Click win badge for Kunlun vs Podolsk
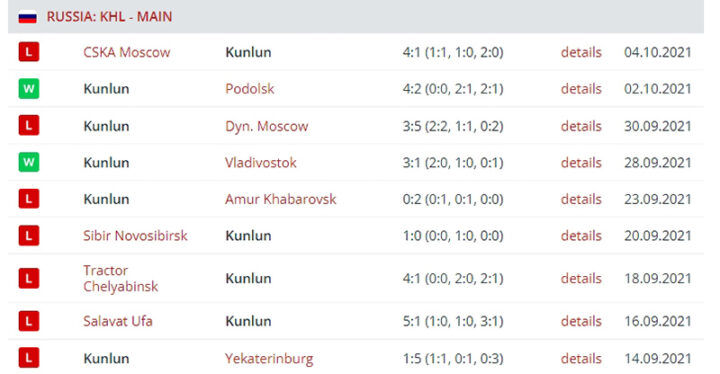This screenshot has width=720, height=374. 28,89
